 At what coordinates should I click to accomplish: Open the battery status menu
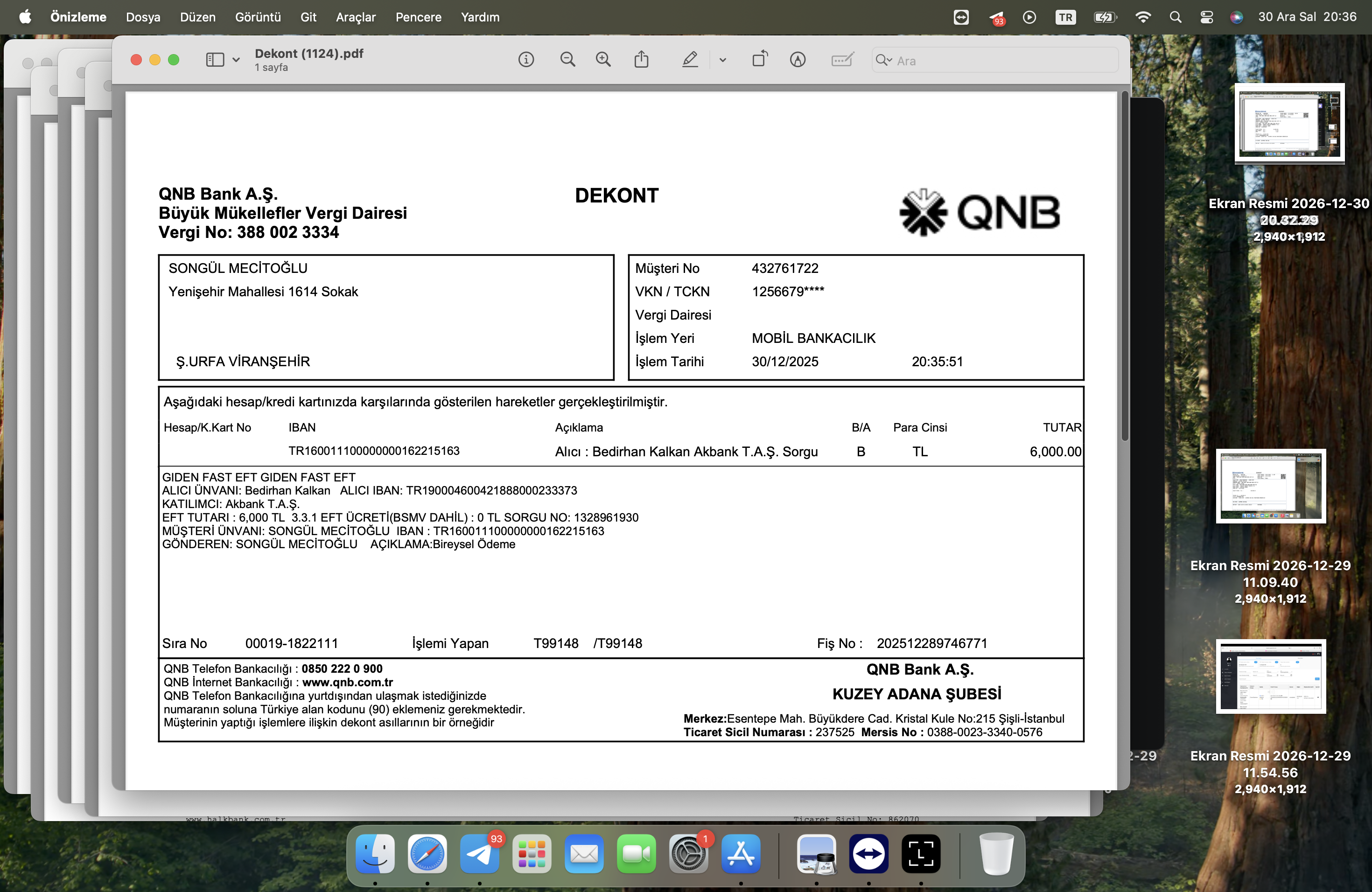click(1105, 17)
